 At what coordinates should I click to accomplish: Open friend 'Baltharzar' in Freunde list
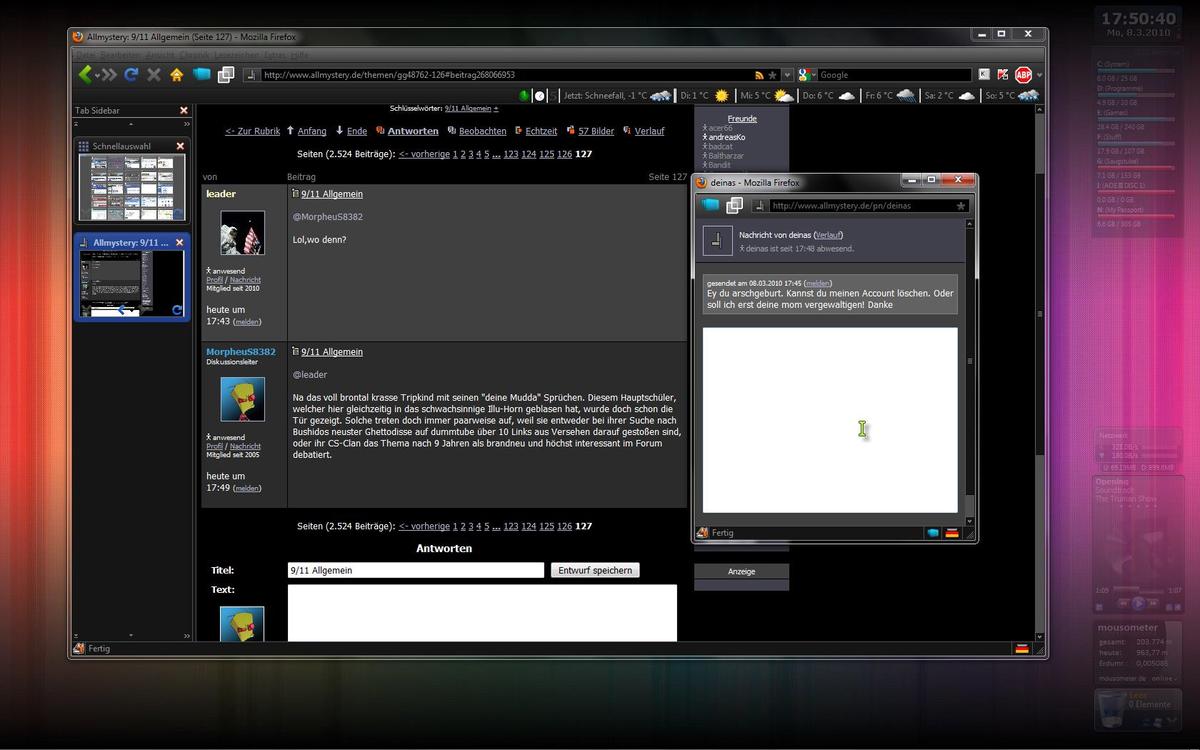coord(726,155)
